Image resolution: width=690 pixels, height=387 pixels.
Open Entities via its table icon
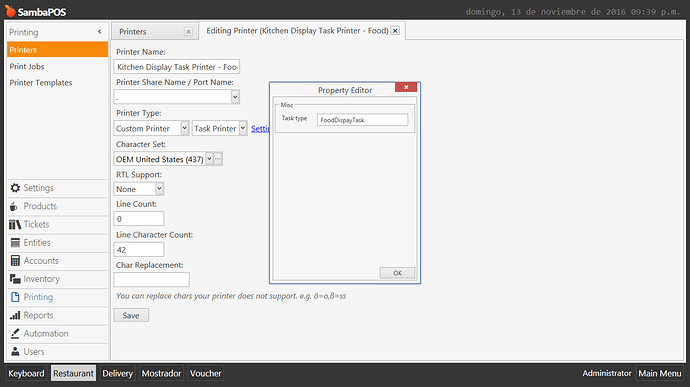tap(15, 243)
